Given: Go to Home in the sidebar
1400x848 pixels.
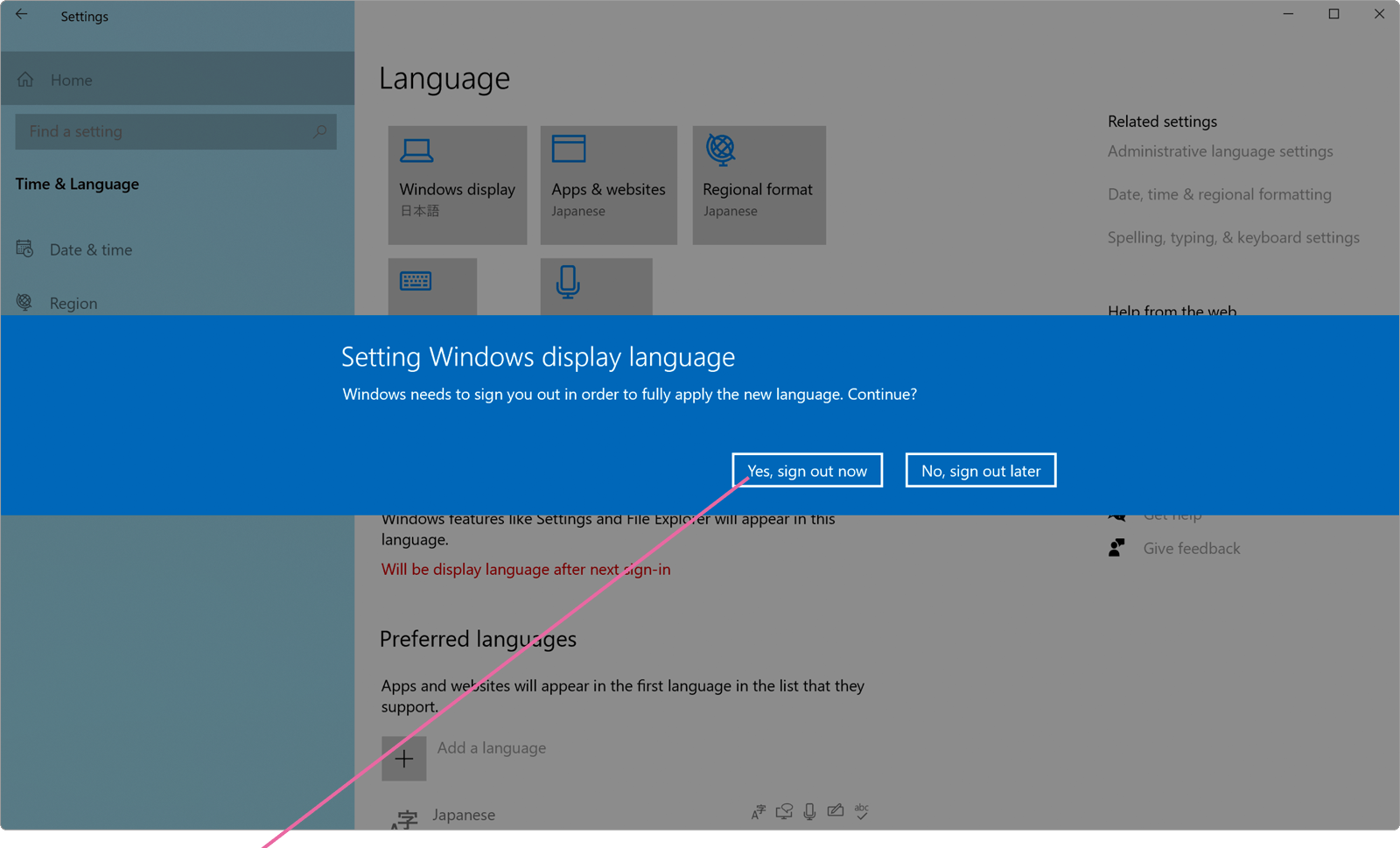Looking at the screenshot, I should (178, 79).
